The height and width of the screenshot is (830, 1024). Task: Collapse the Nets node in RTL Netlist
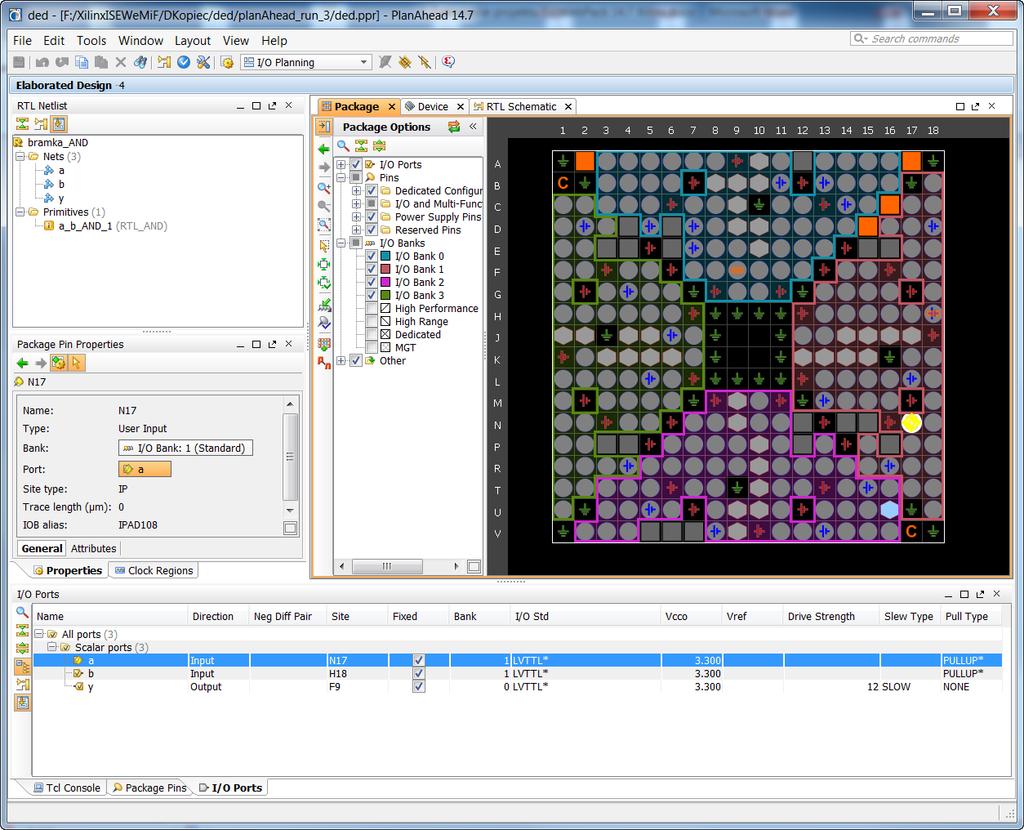[x=20, y=157]
